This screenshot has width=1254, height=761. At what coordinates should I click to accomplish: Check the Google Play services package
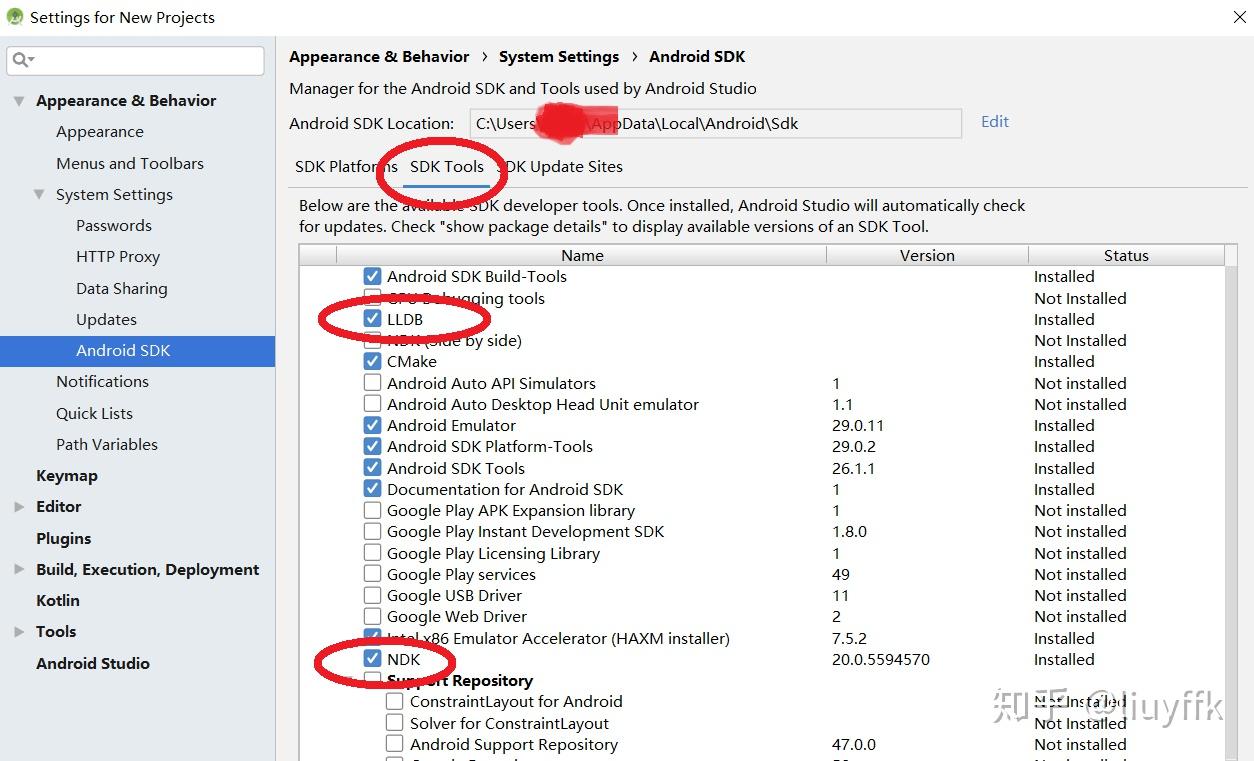pos(372,574)
